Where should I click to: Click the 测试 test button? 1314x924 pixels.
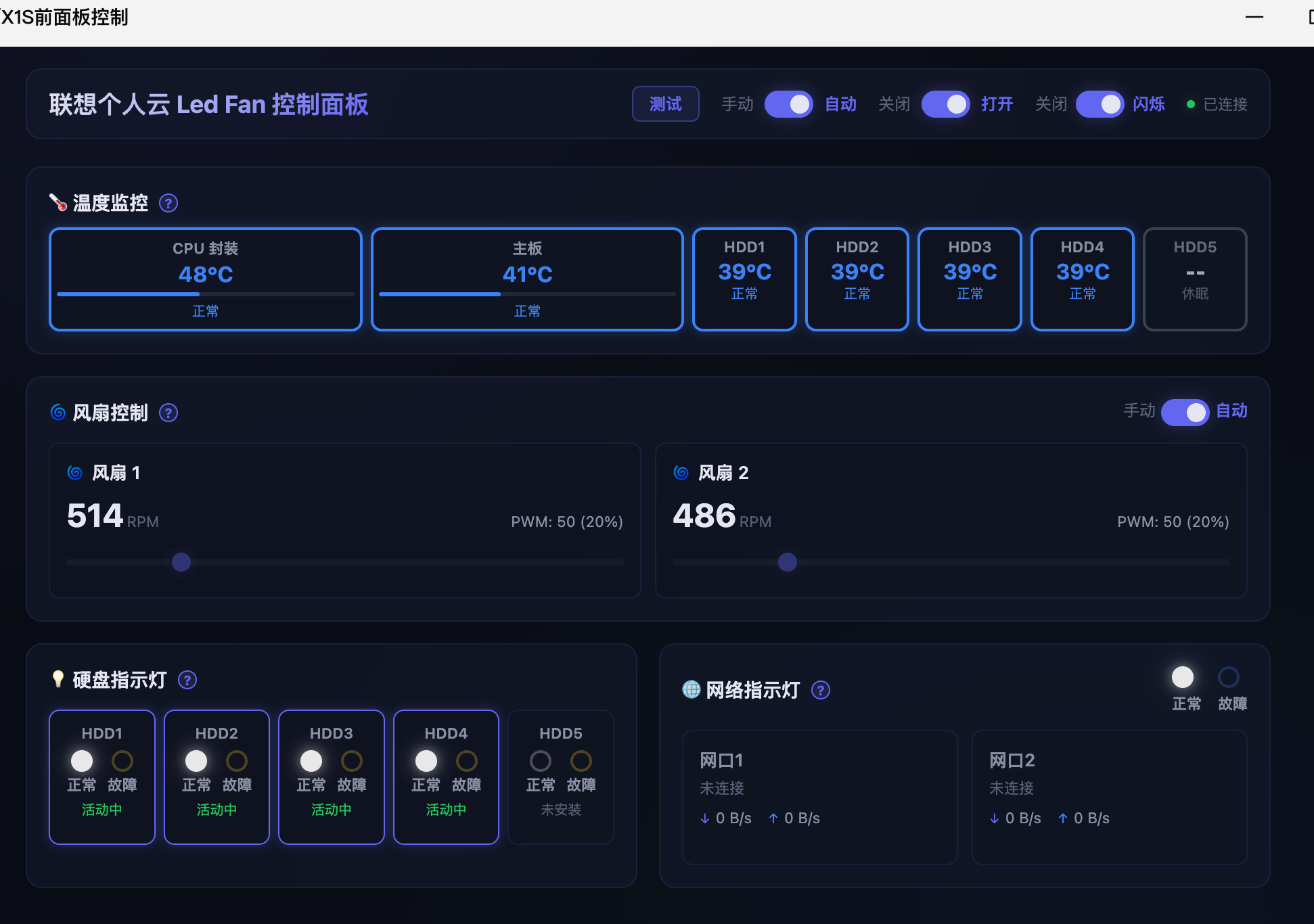point(665,104)
